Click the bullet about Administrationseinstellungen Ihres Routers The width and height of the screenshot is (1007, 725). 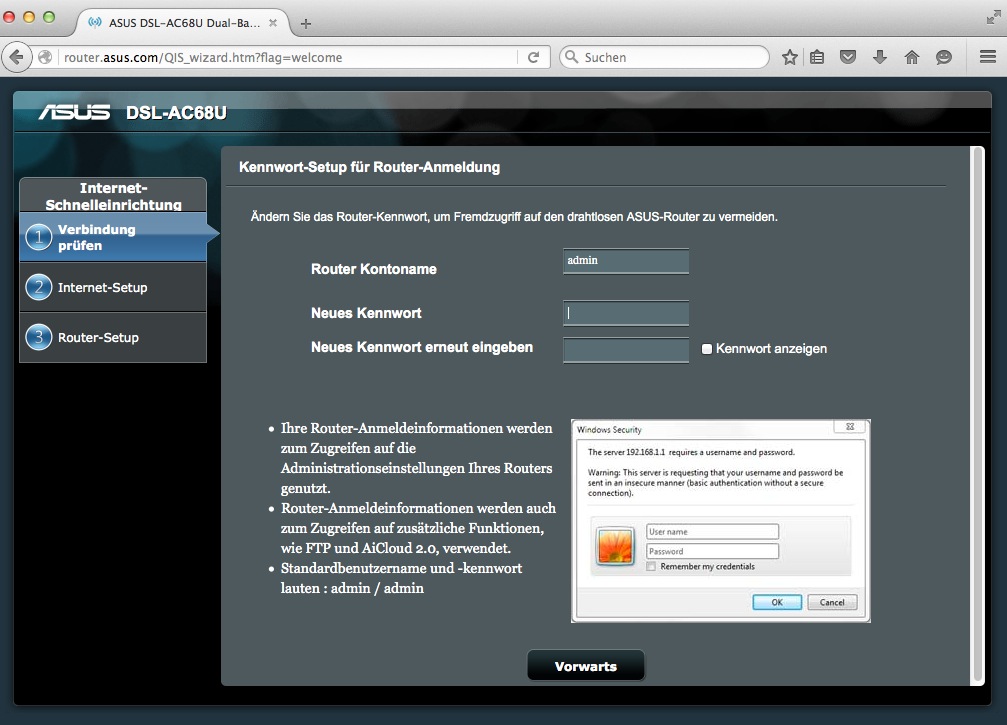point(416,458)
